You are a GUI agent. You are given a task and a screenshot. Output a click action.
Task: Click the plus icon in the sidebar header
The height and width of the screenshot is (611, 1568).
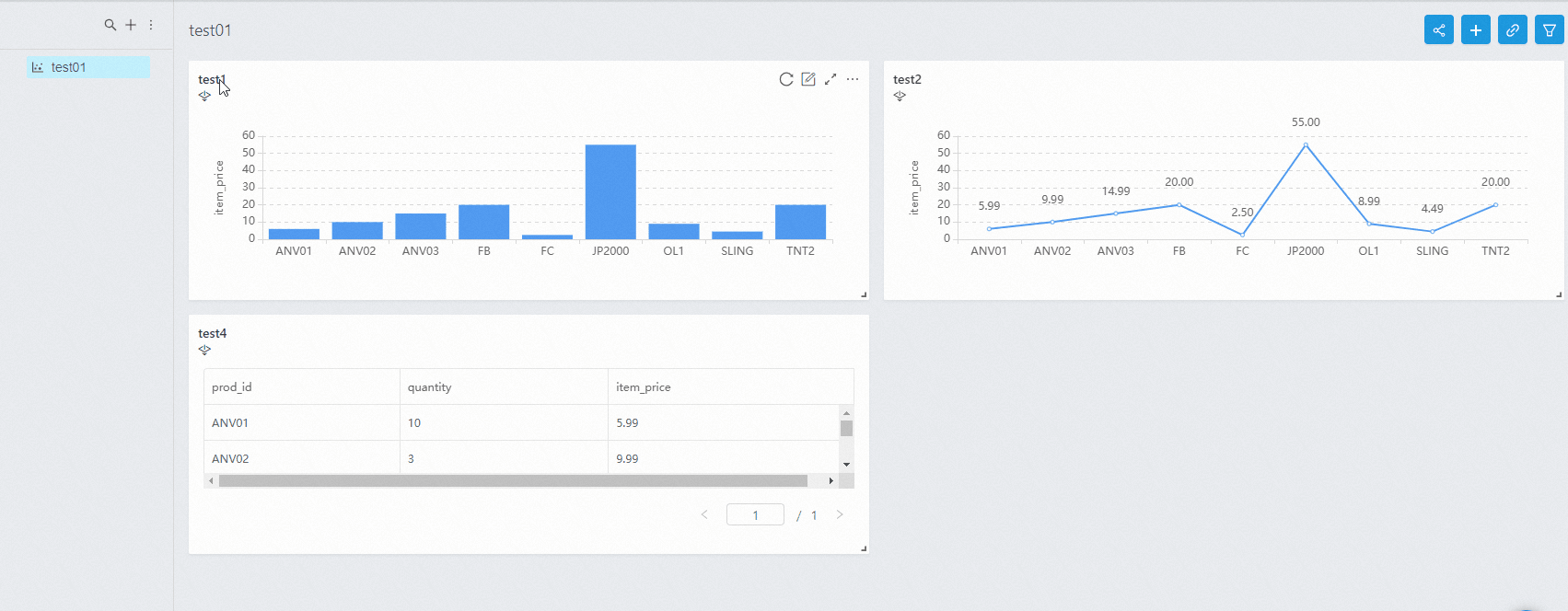click(131, 26)
